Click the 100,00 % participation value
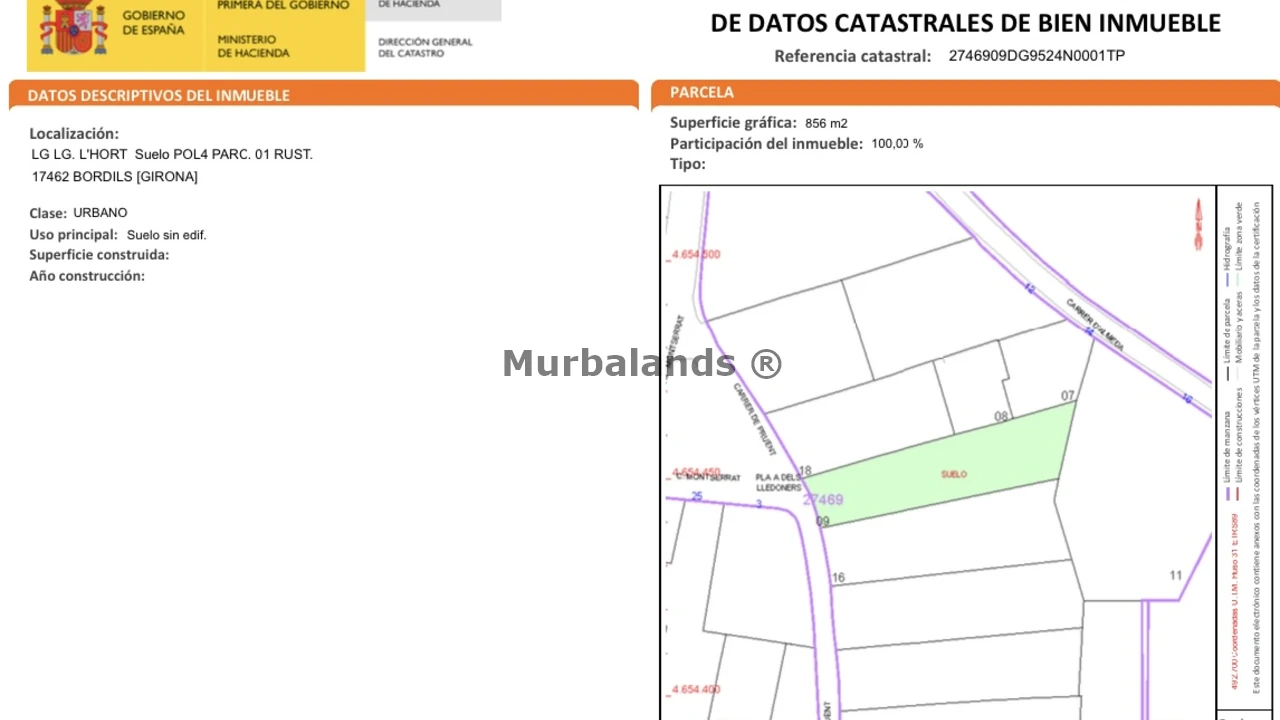 click(x=897, y=144)
